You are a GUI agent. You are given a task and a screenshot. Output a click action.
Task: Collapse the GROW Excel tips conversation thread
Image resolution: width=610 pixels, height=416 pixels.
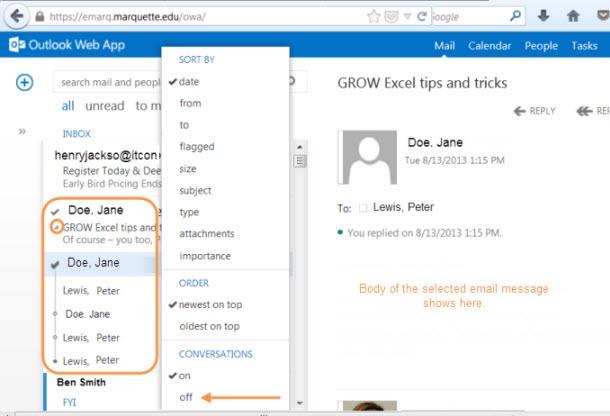56,228
